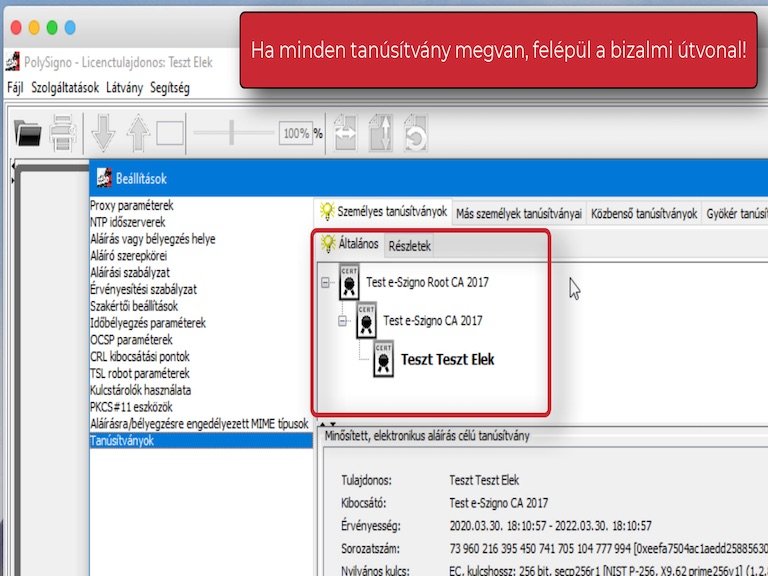Switch to Személyes tanúsítványok tab
The image size is (768, 576).
tap(383, 212)
